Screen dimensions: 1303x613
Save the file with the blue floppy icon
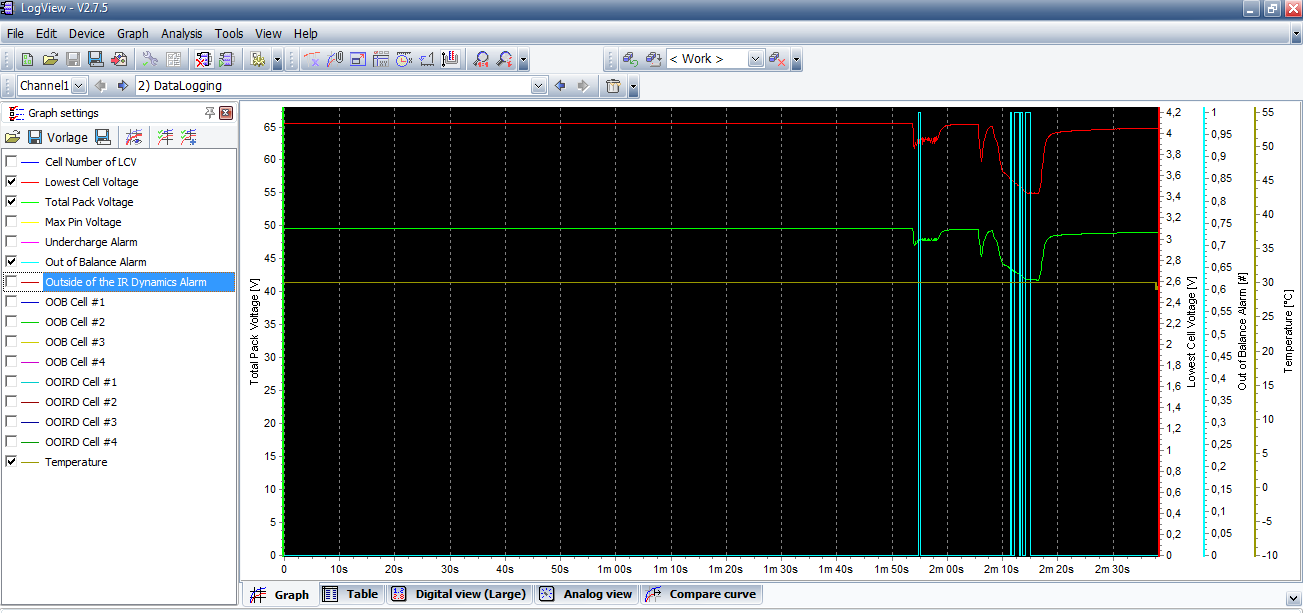click(95, 59)
